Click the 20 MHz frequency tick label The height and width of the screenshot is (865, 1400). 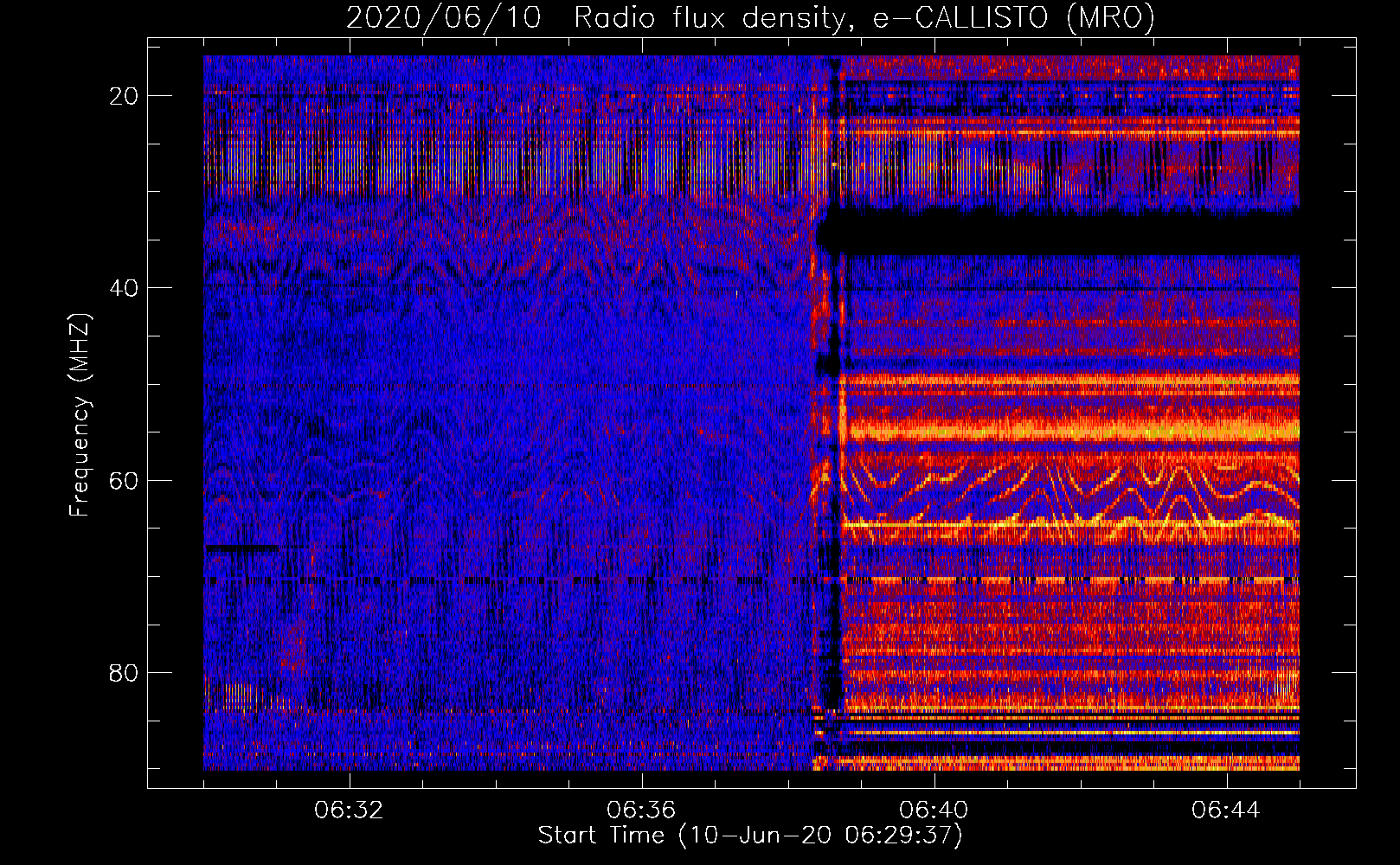pyautogui.click(x=125, y=96)
